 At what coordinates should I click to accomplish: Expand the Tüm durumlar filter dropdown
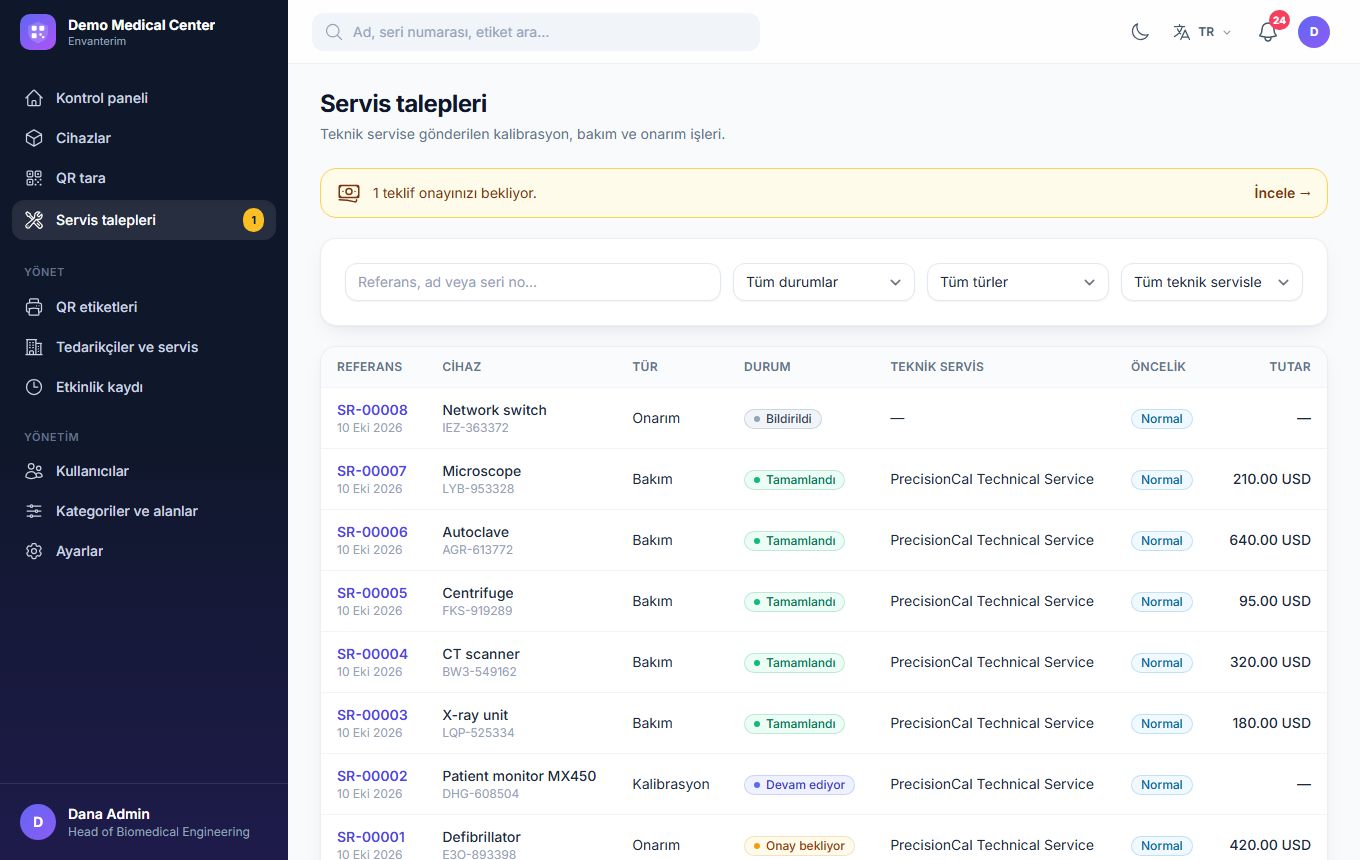(824, 282)
